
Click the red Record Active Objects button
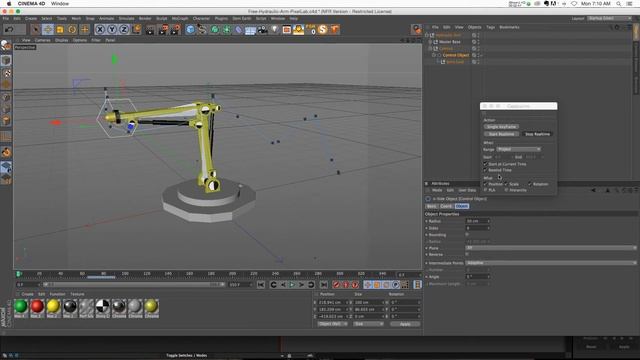pyautogui.click(x=336, y=284)
